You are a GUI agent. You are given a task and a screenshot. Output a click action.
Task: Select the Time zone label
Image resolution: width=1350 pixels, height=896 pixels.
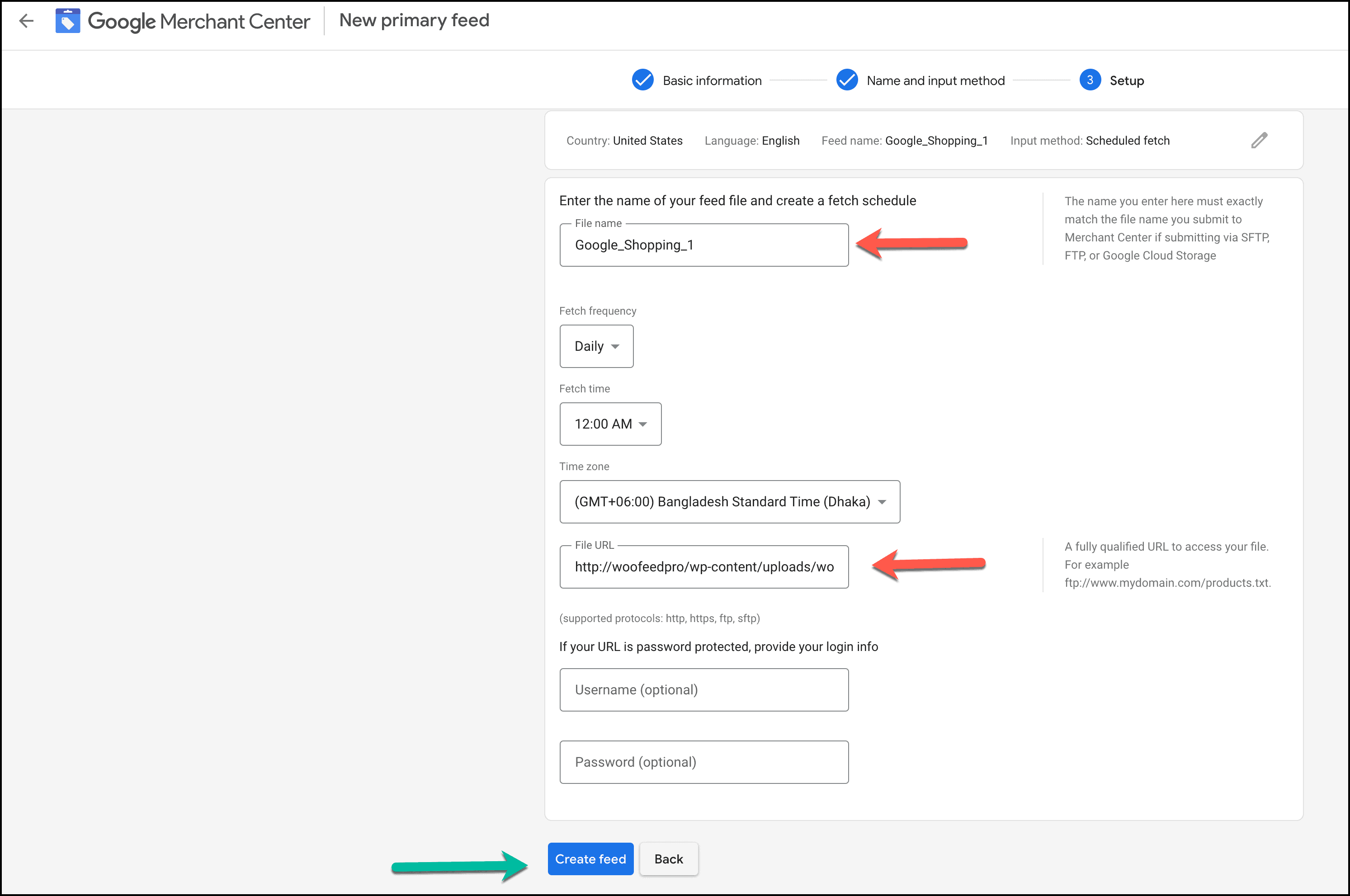click(x=584, y=466)
